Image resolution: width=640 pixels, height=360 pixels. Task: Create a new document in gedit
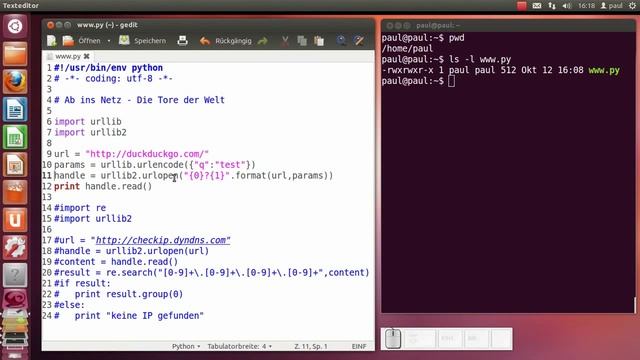(52, 41)
